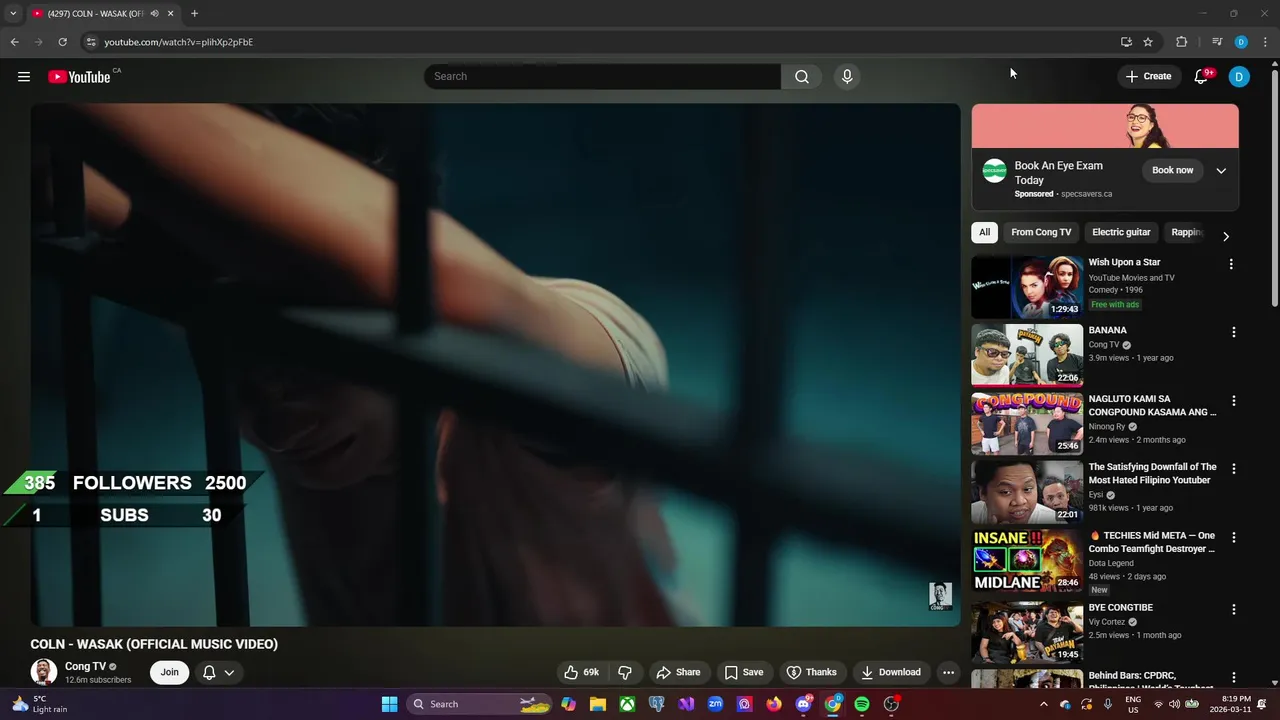Click the channel watermark on the video
This screenshot has height=720, width=1280.
point(940,596)
